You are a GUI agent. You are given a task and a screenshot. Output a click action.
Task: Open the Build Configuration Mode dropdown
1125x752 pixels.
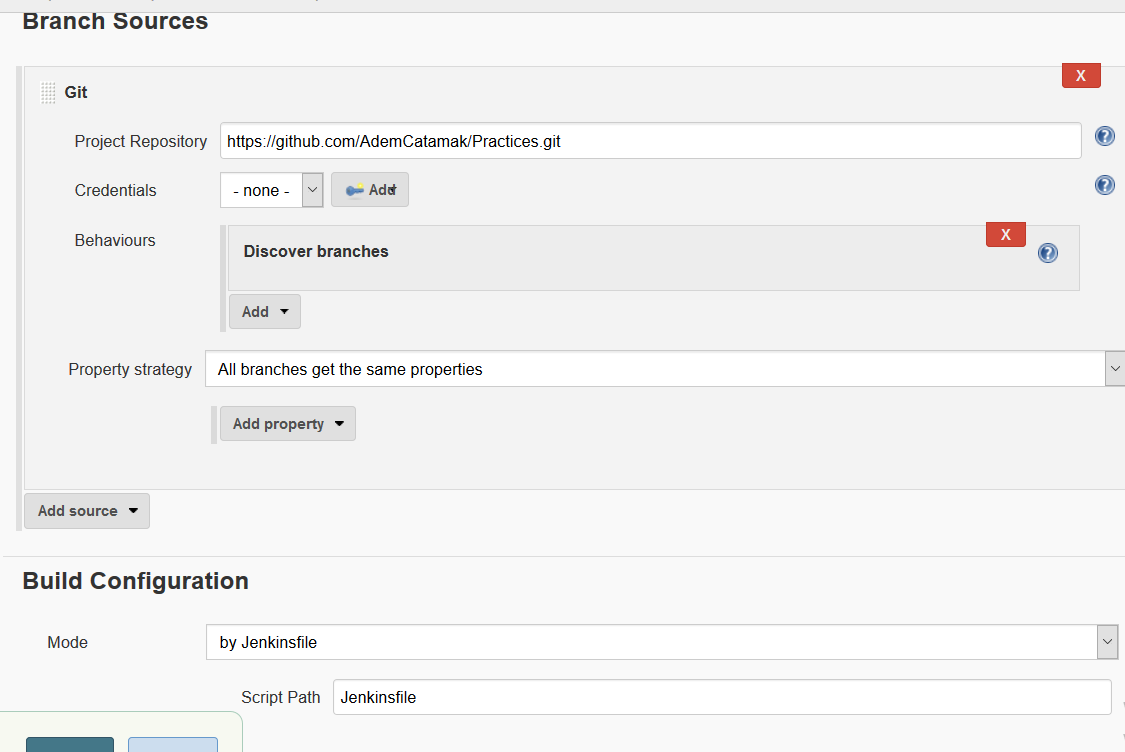point(660,642)
